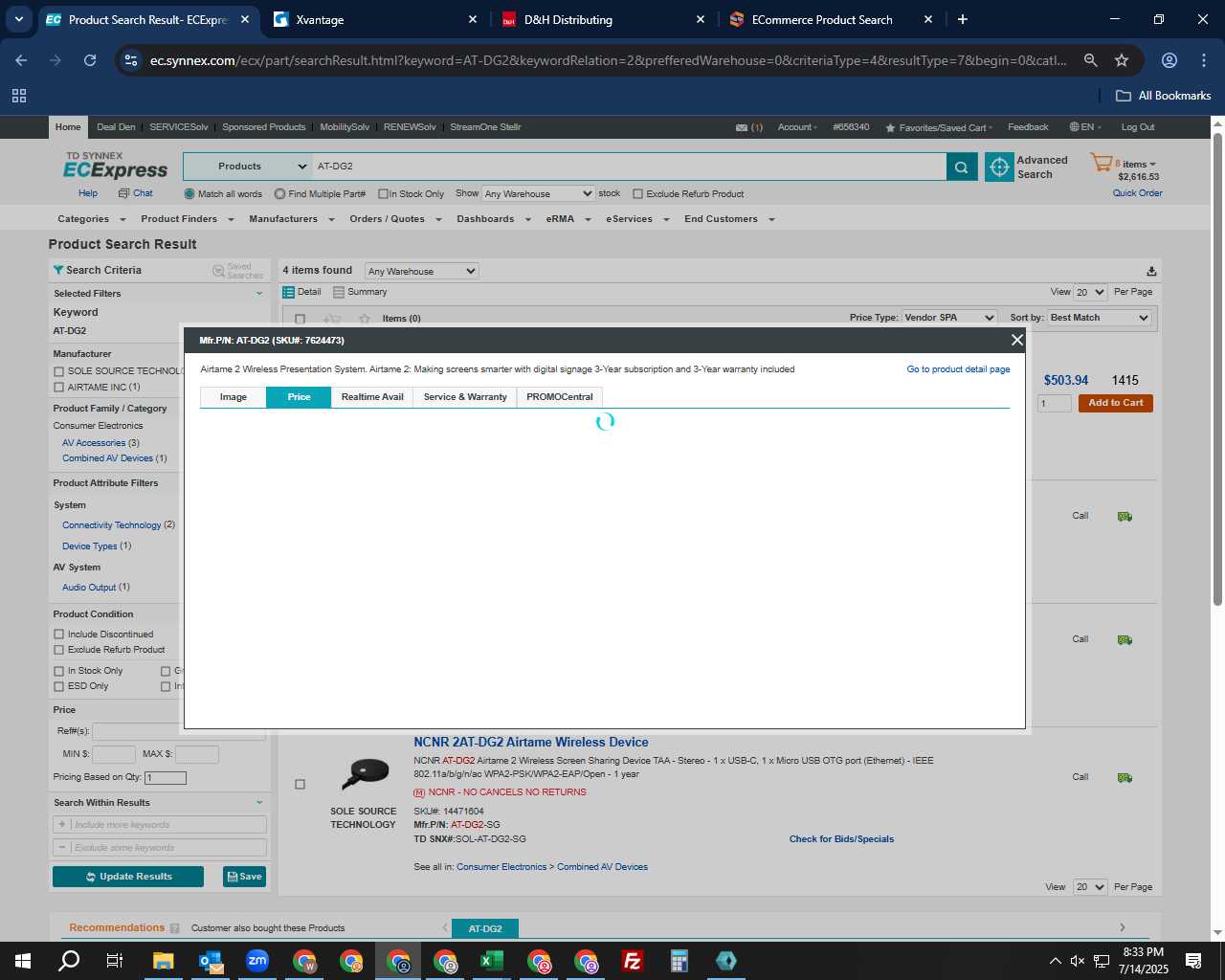
Task: Select Match all words radio button
Action: (189, 194)
